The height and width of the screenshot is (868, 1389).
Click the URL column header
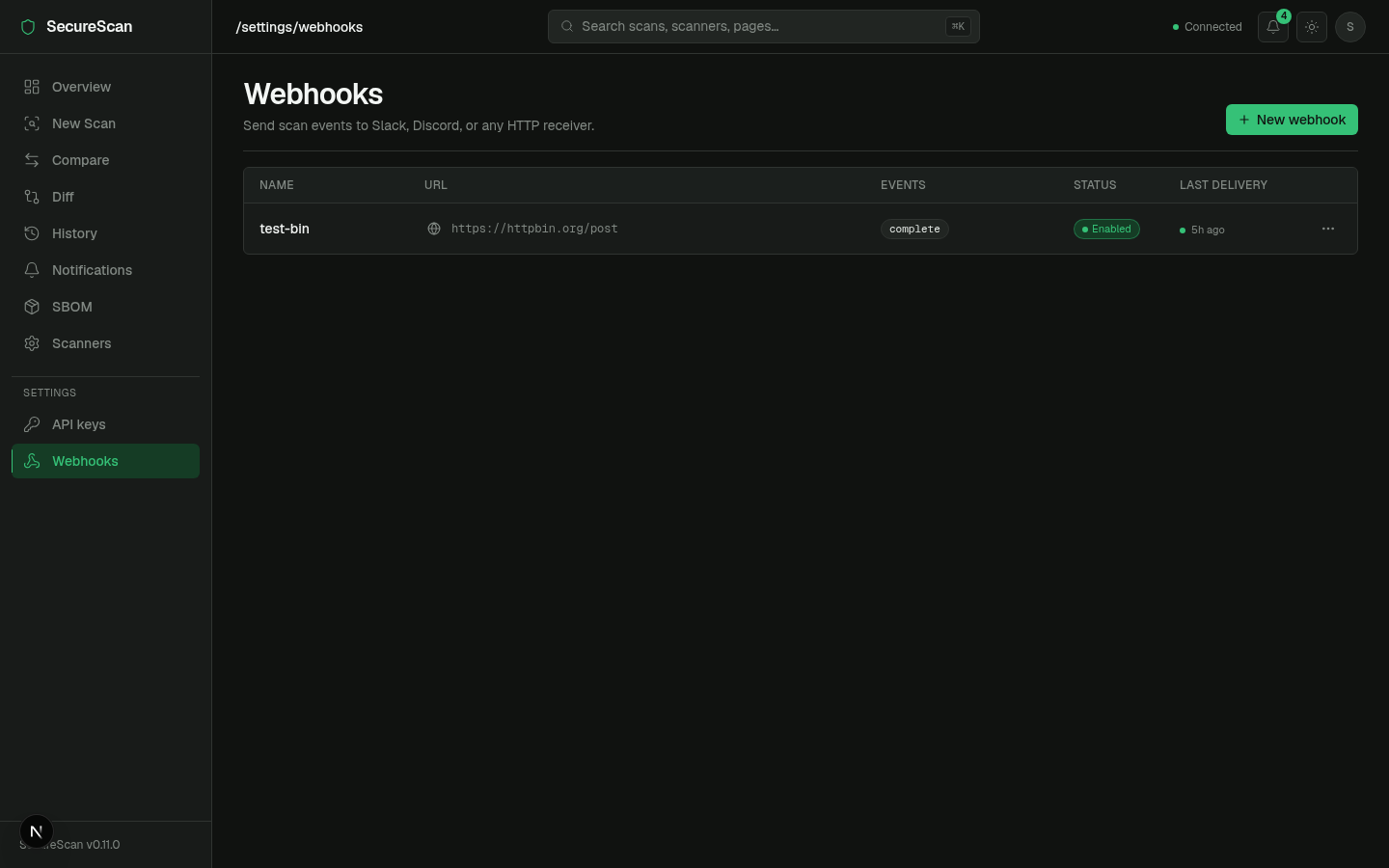pos(436,185)
